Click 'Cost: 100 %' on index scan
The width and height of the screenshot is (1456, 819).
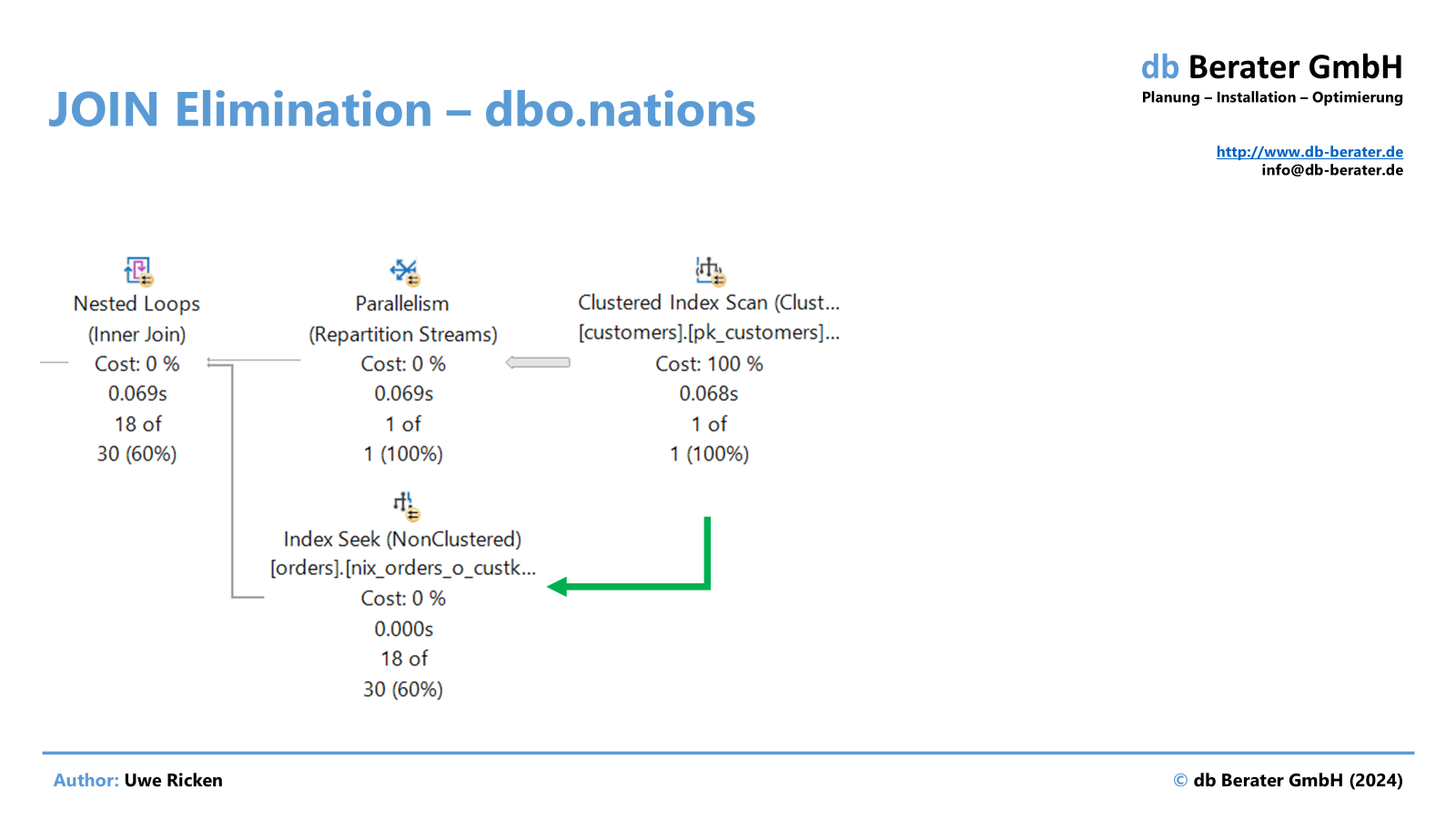tap(709, 364)
